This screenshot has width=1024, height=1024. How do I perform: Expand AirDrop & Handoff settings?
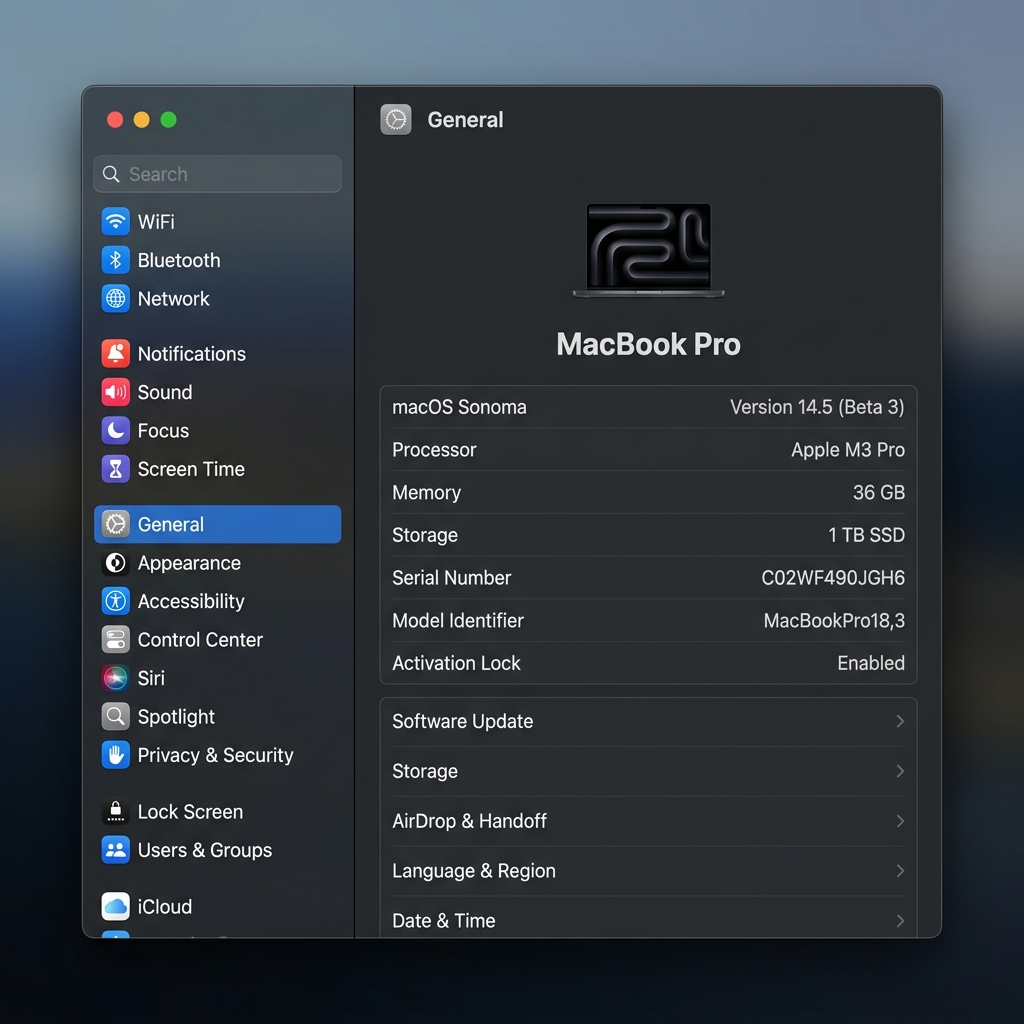tap(648, 821)
